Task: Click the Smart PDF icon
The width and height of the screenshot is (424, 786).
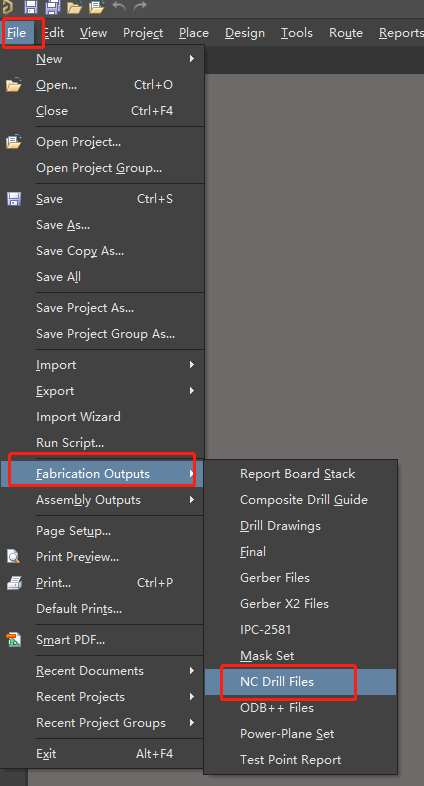Action: [x=14, y=640]
